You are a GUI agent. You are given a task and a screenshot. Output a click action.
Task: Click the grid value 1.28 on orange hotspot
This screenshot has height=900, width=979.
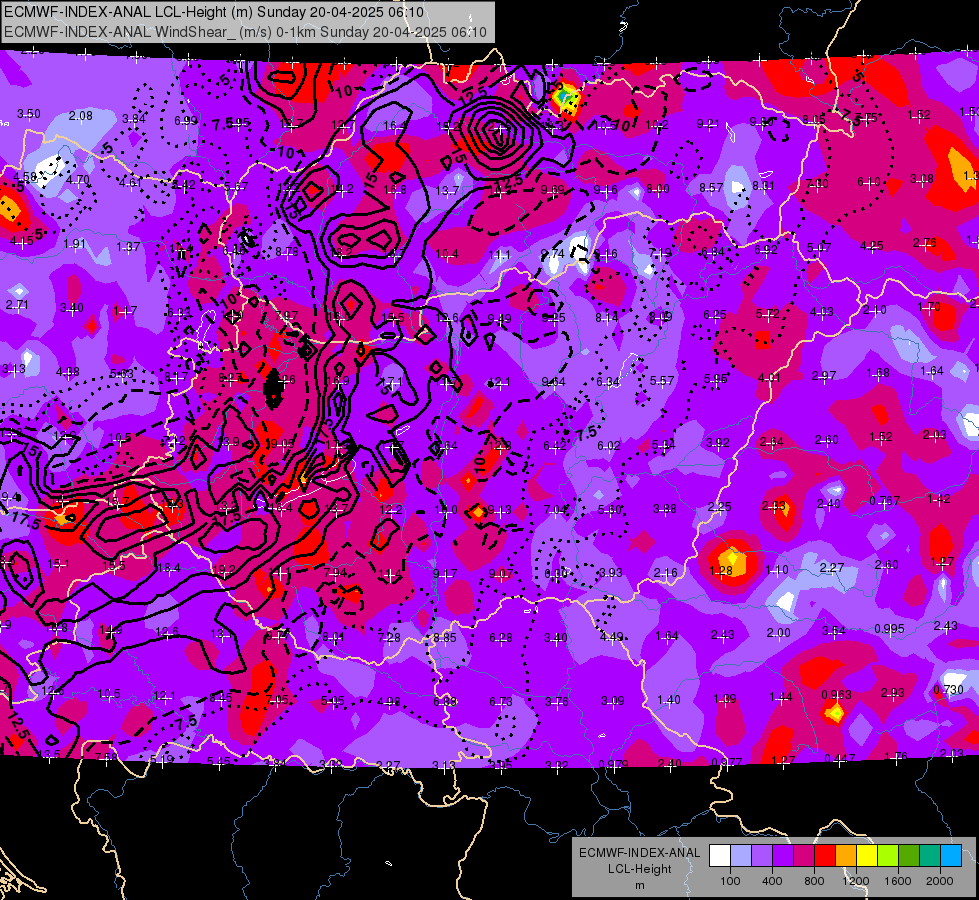721,570
